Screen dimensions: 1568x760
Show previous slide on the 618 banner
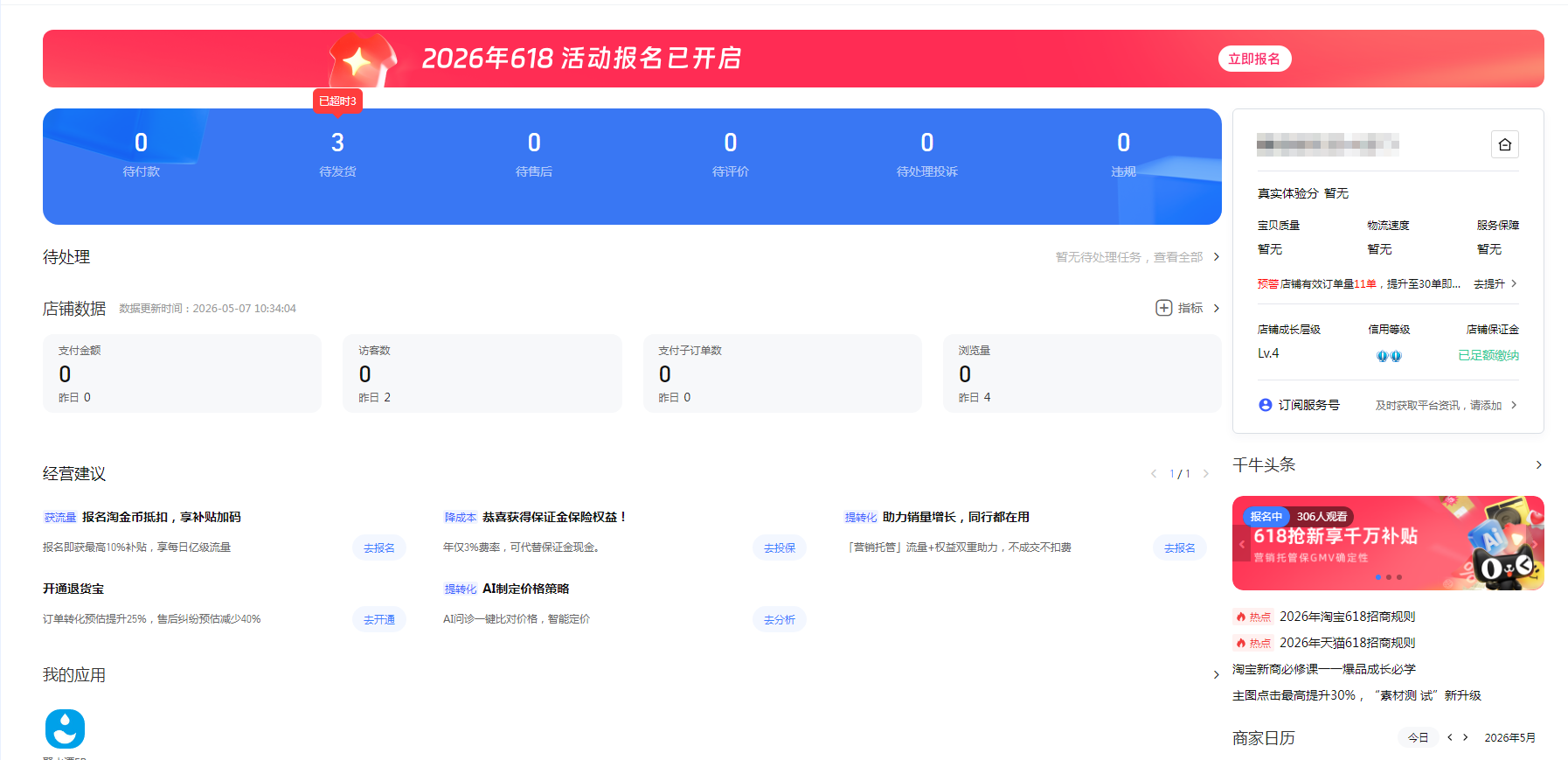click(1242, 544)
